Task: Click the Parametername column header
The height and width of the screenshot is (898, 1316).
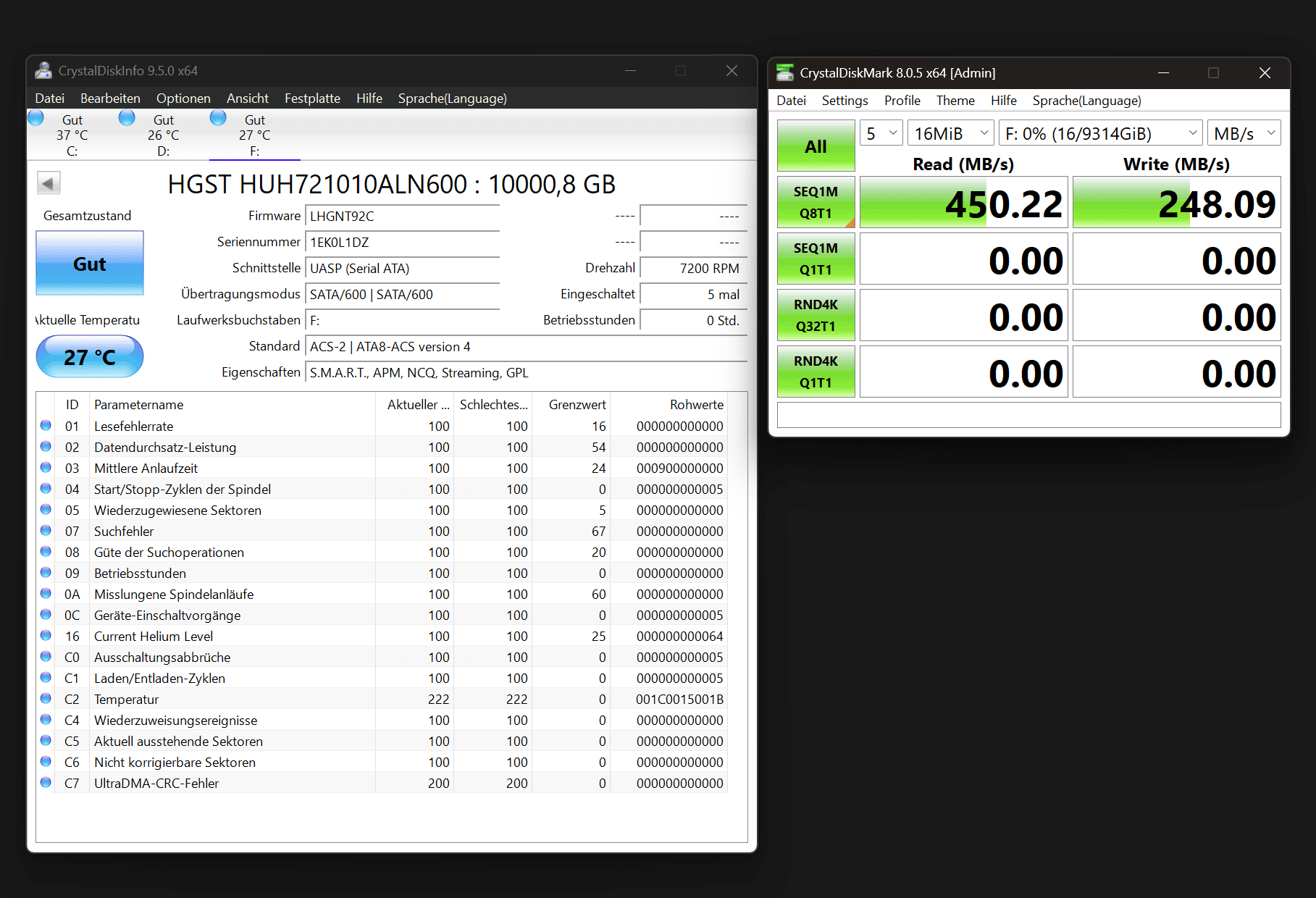Action: point(232,405)
